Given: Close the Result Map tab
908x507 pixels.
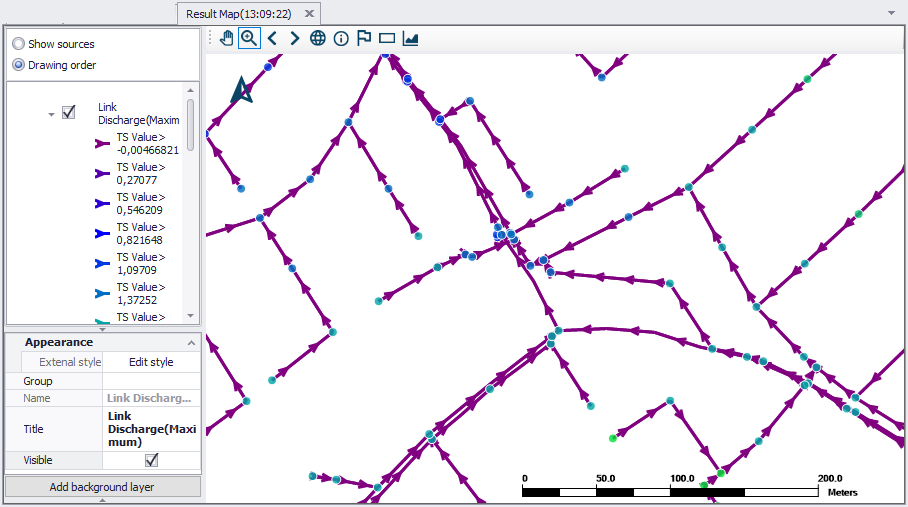Looking at the screenshot, I should coord(309,13).
